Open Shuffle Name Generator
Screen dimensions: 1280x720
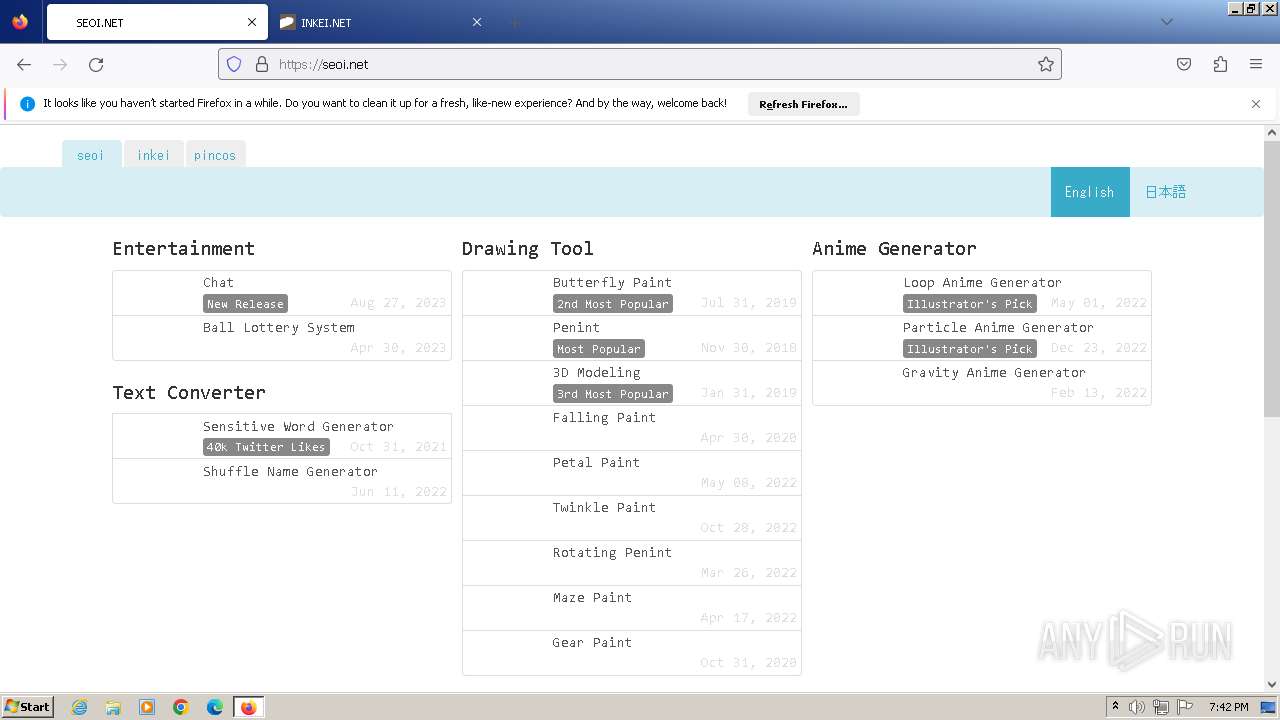pyautogui.click(x=282, y=481)
